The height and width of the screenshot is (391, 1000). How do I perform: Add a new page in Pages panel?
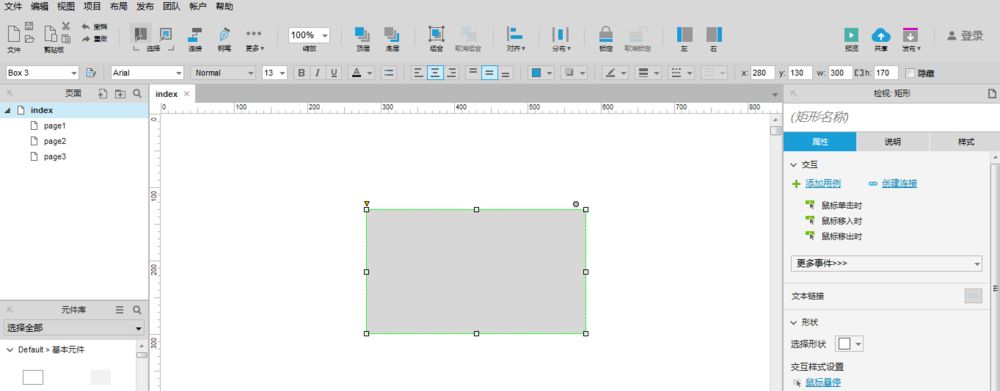point(103,94)
